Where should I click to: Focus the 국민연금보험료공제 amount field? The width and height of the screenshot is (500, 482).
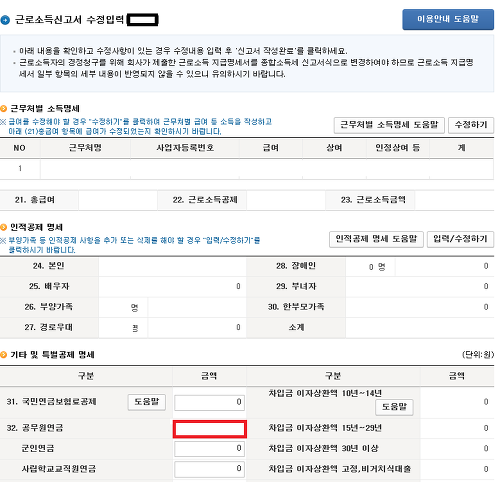tap(209, 402)
